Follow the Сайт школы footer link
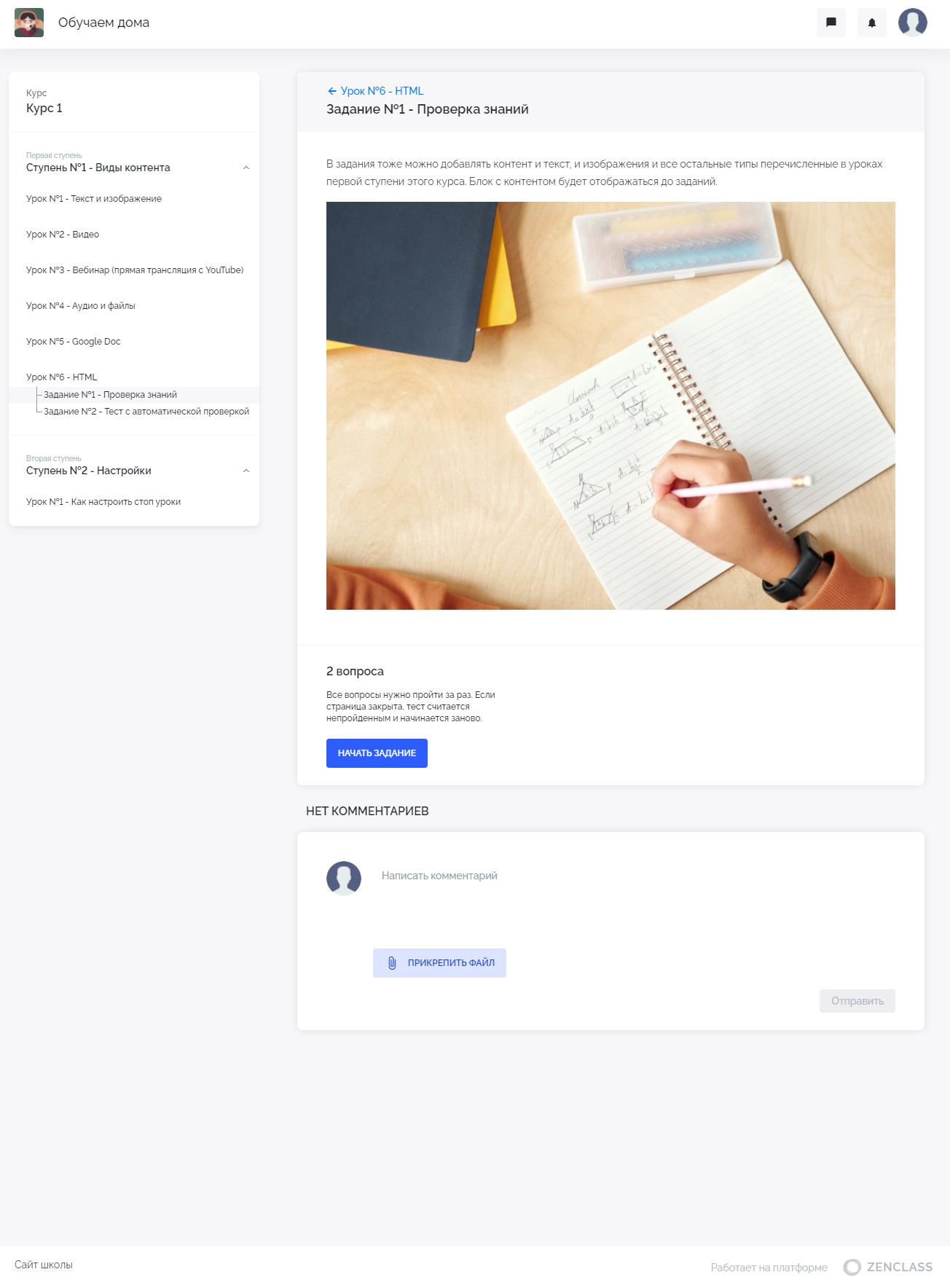This screenshot has height=1288, width=950. coord(44,1265)
